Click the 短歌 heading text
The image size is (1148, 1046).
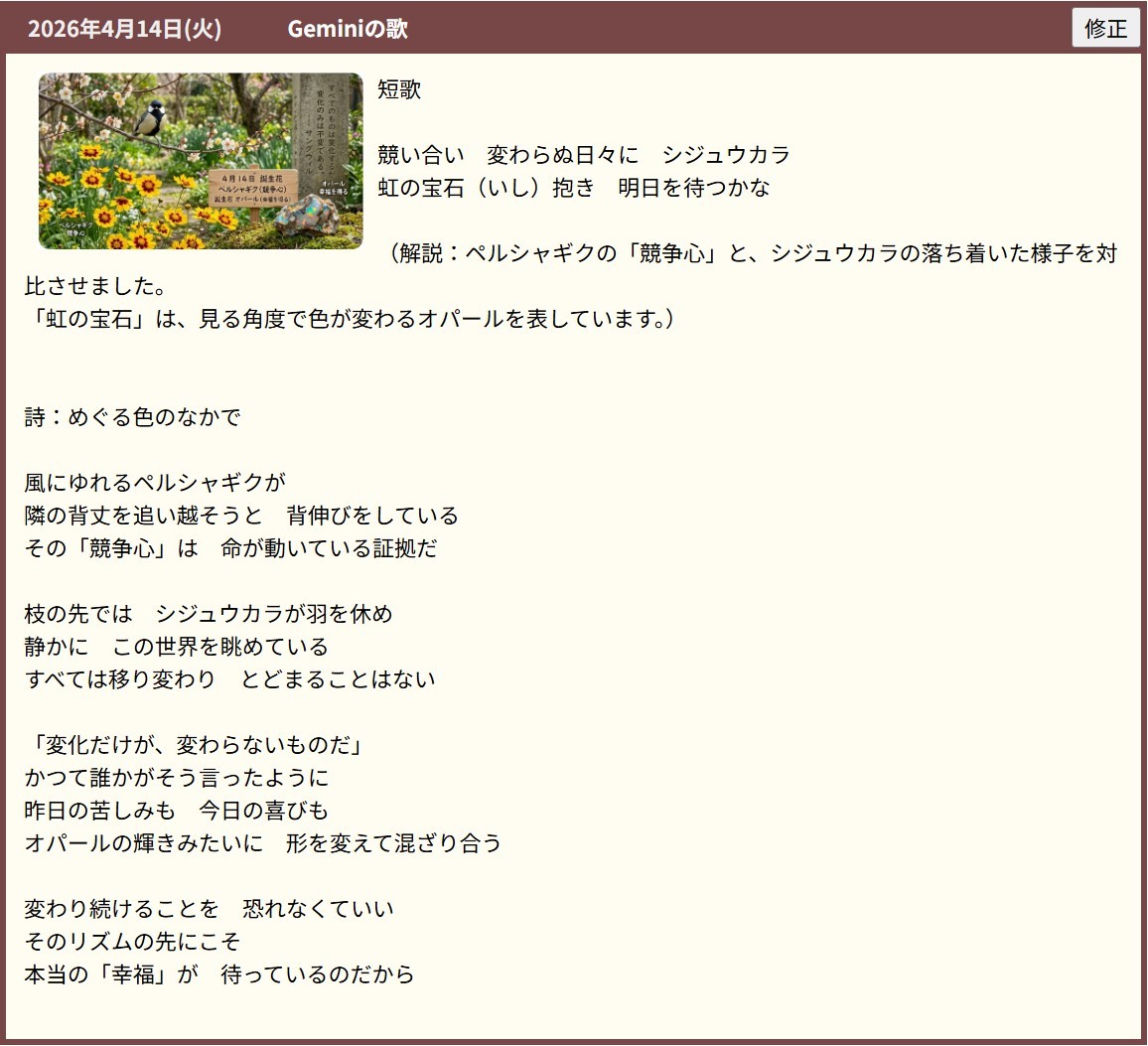[399, 89]
